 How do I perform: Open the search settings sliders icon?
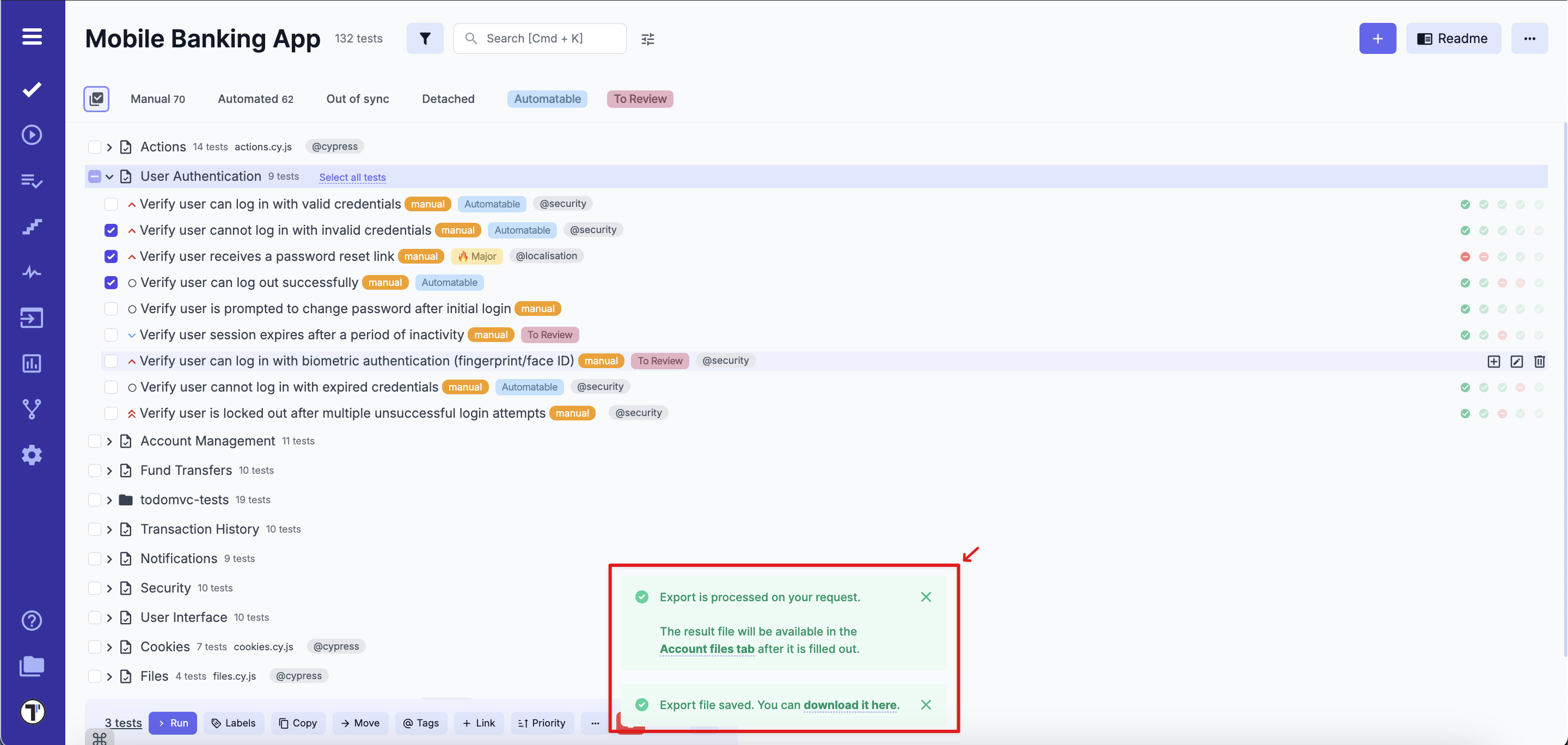pyautogui.click(x=648, y=38)
